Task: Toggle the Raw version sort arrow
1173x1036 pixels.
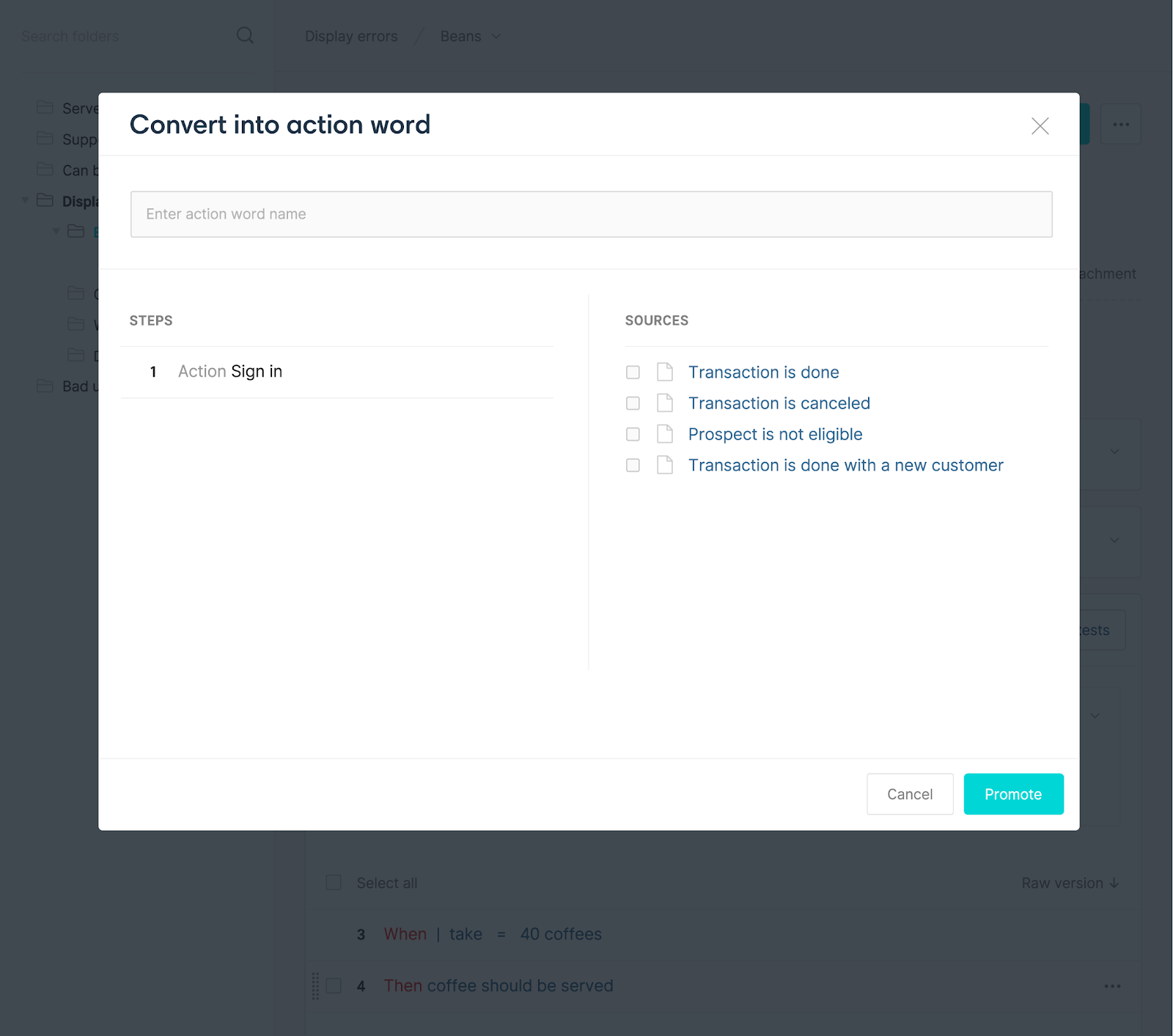Action: click(x=1114, y=883)
